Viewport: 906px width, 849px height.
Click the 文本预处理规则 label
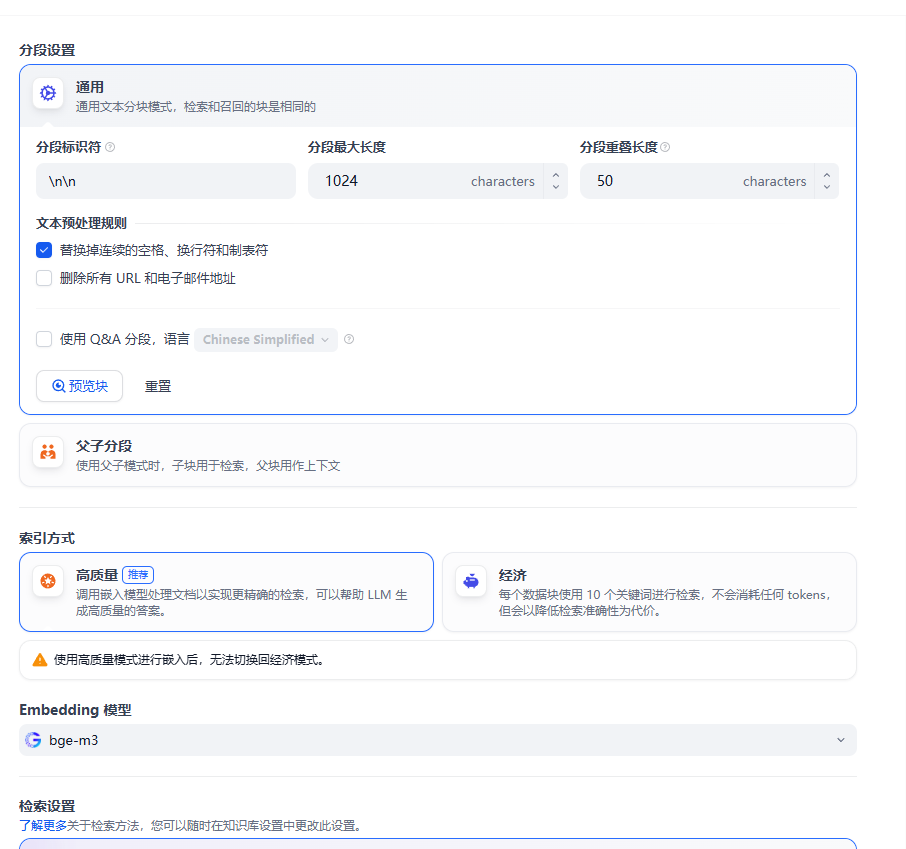81,223
